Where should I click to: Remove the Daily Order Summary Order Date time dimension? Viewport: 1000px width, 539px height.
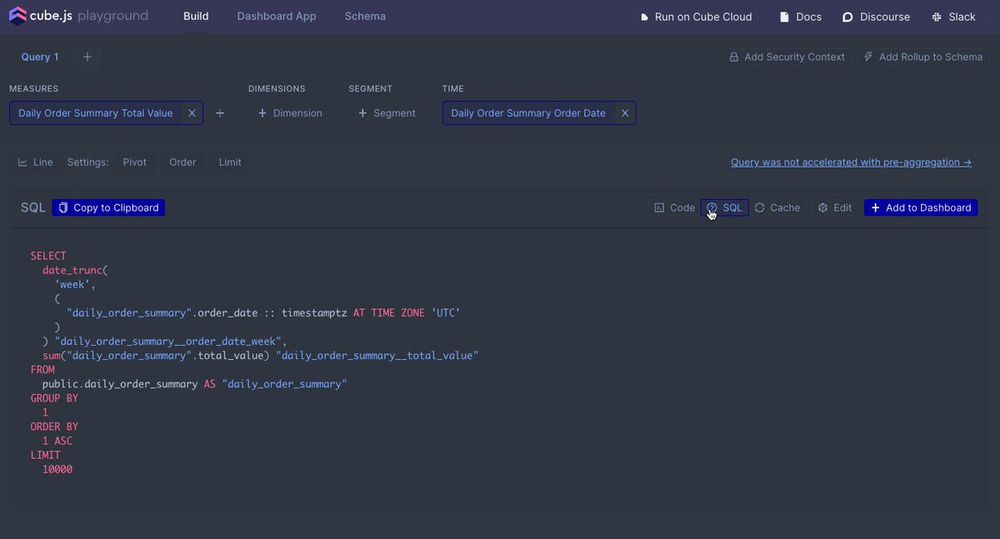[x=625, y=113]
